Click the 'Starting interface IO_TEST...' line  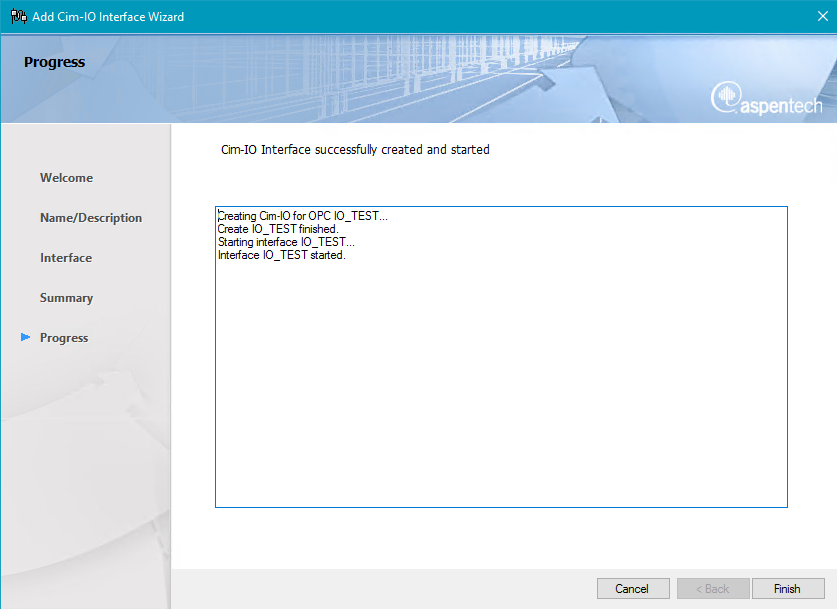click(286, 242)
